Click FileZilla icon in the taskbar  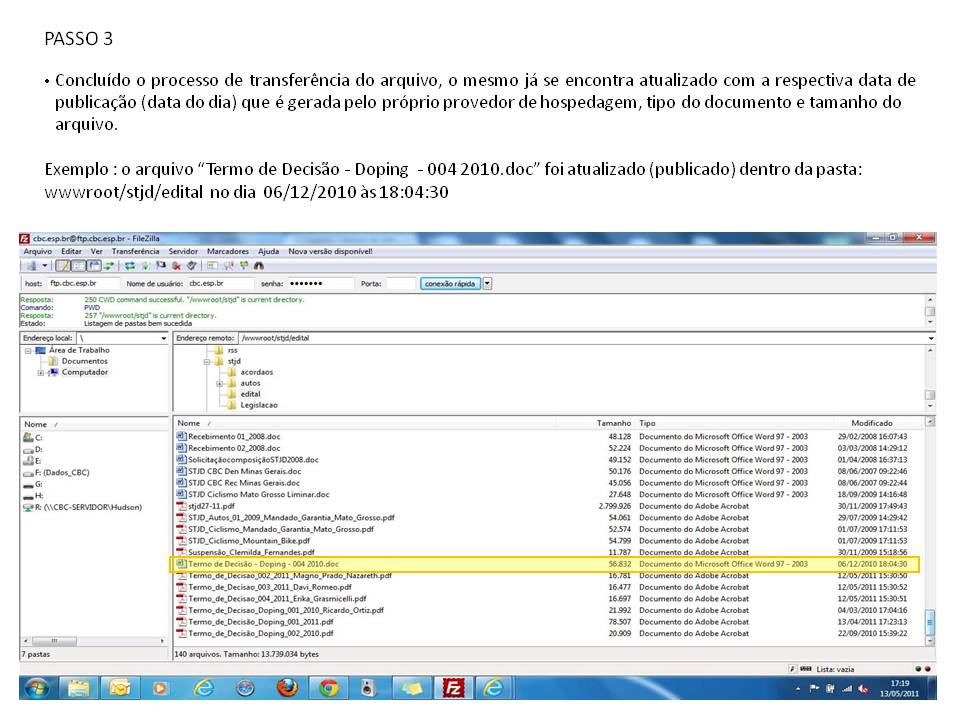pyautogui.click(x=454, y=688)
